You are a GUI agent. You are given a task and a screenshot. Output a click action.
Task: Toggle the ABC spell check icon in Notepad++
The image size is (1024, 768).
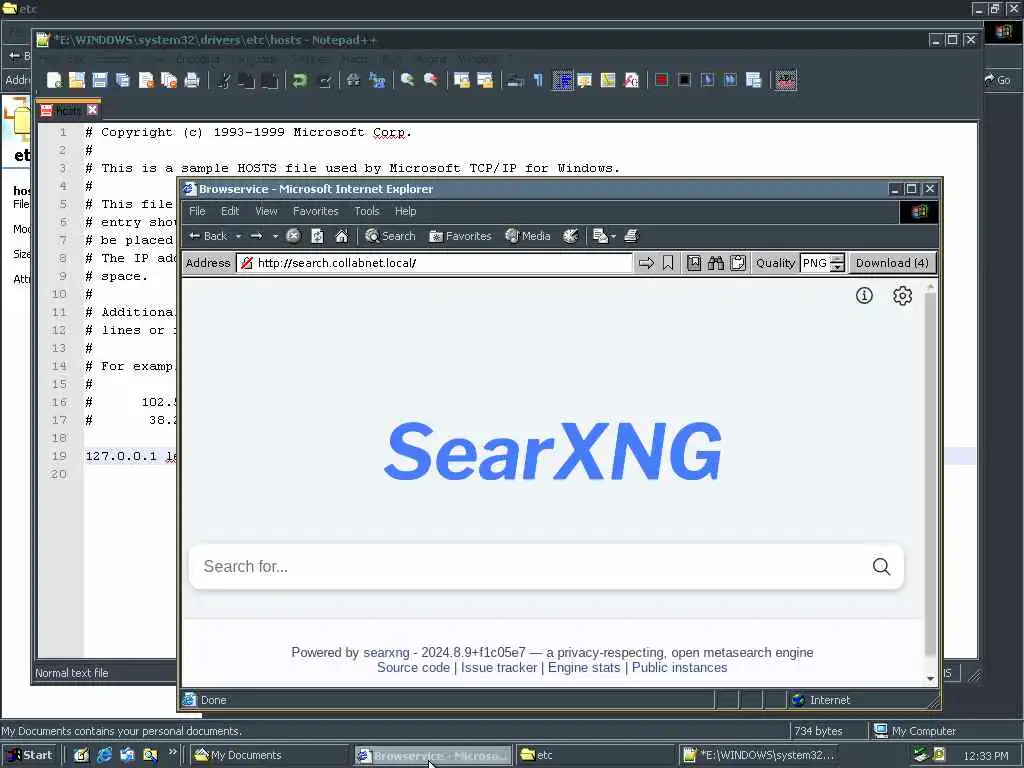click(786, 80)
